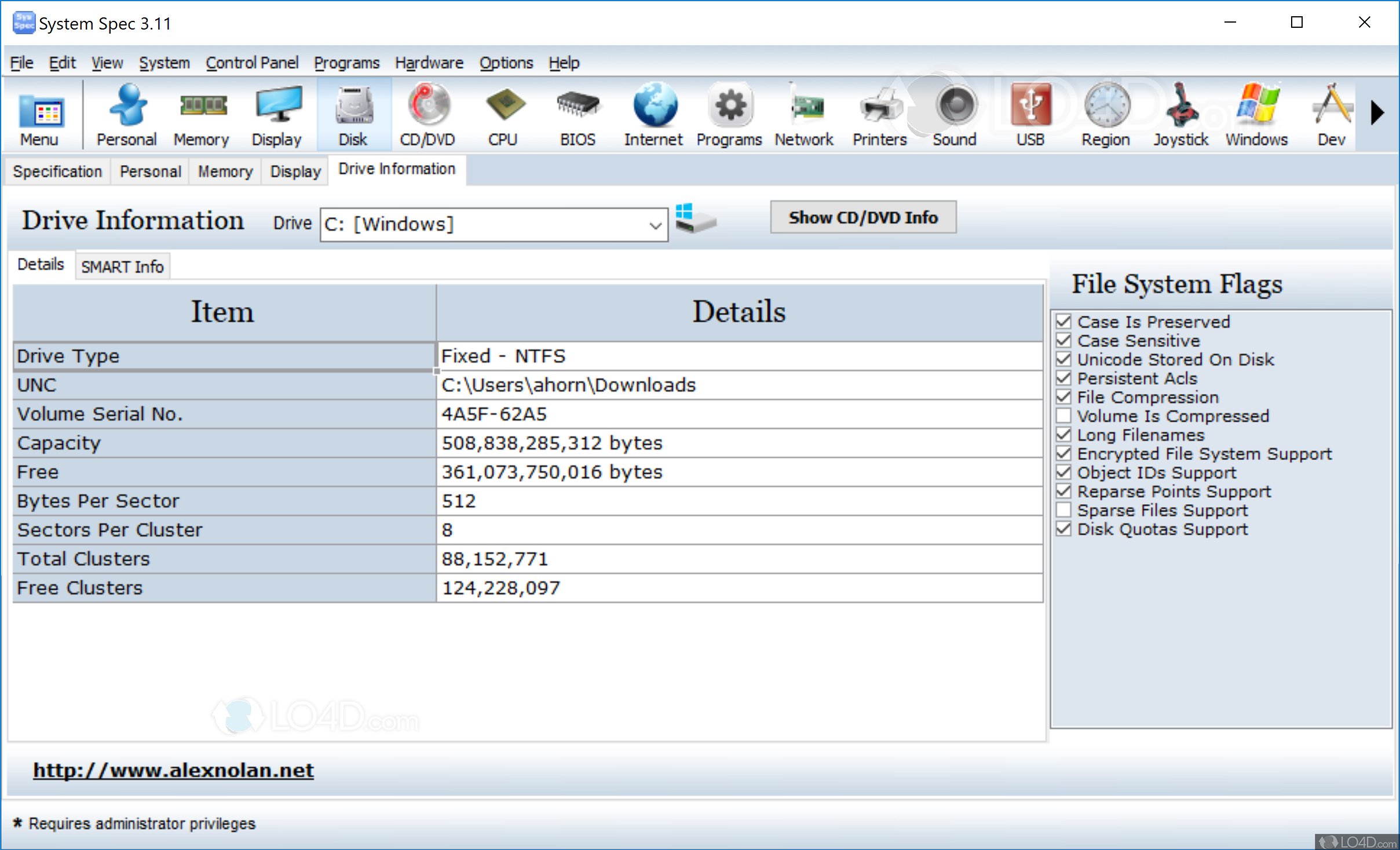The image size is (1400, 850).
Task: Check Sparse Files Support
Action: pyautogui.click(x=1063, y=510)
